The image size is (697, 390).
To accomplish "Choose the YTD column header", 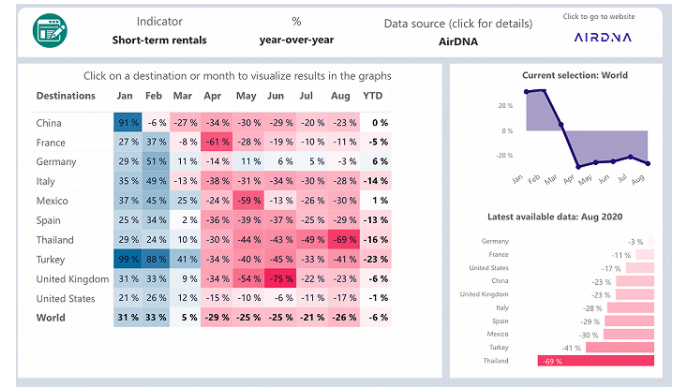I will click(373, 96).
